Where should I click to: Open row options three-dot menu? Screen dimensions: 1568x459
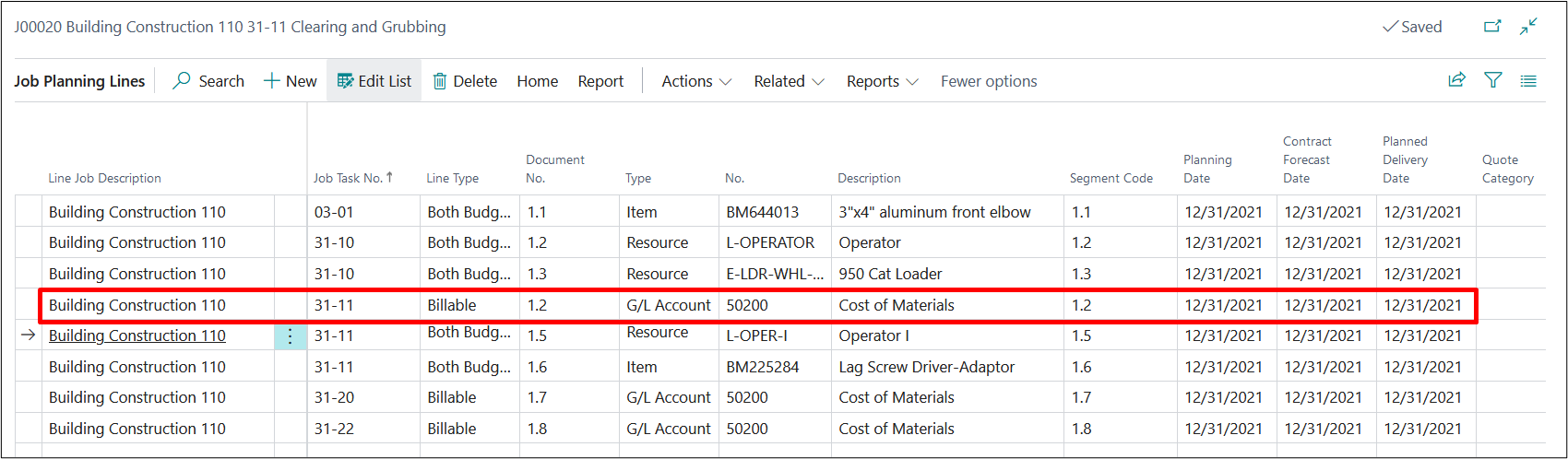(x=290, y=336)
